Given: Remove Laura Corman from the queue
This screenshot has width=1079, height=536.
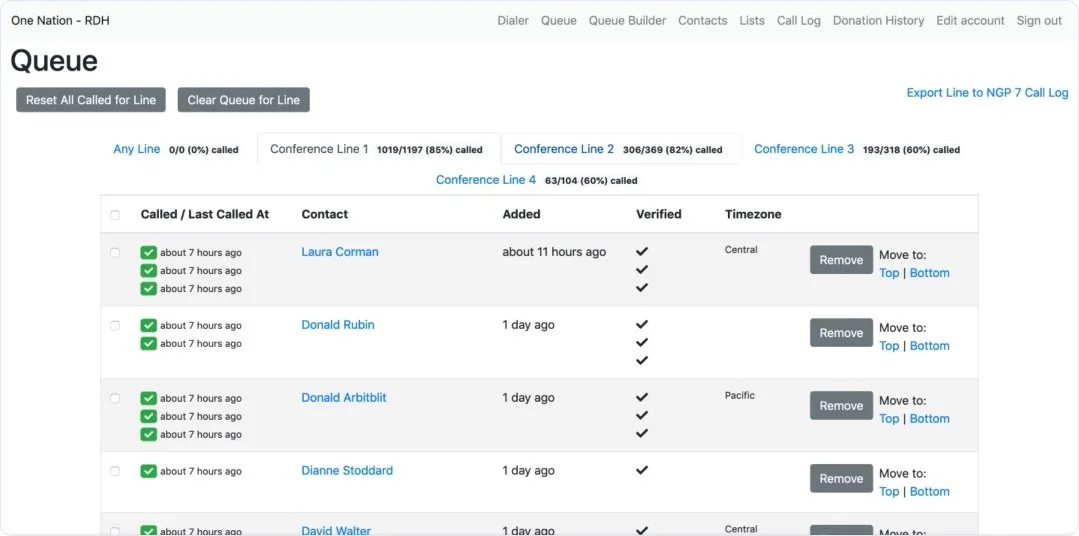Looking at the screenshot, I should pos(841,260).
